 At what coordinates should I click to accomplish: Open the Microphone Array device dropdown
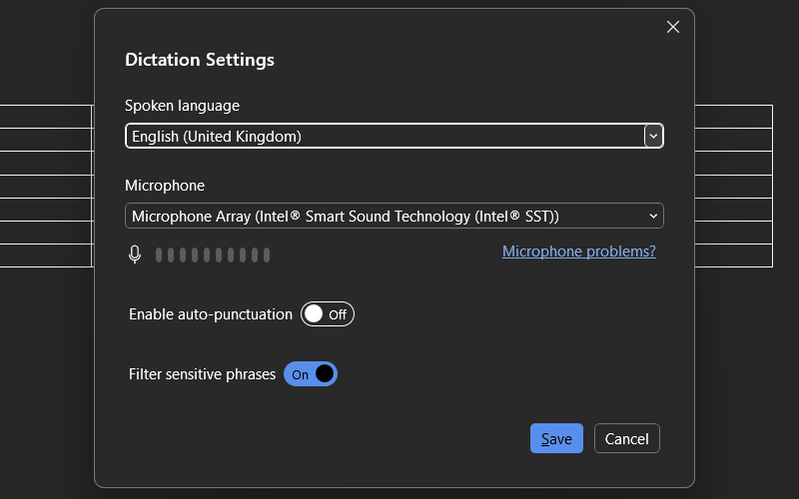pyautogui.click(x=383, y=216)
